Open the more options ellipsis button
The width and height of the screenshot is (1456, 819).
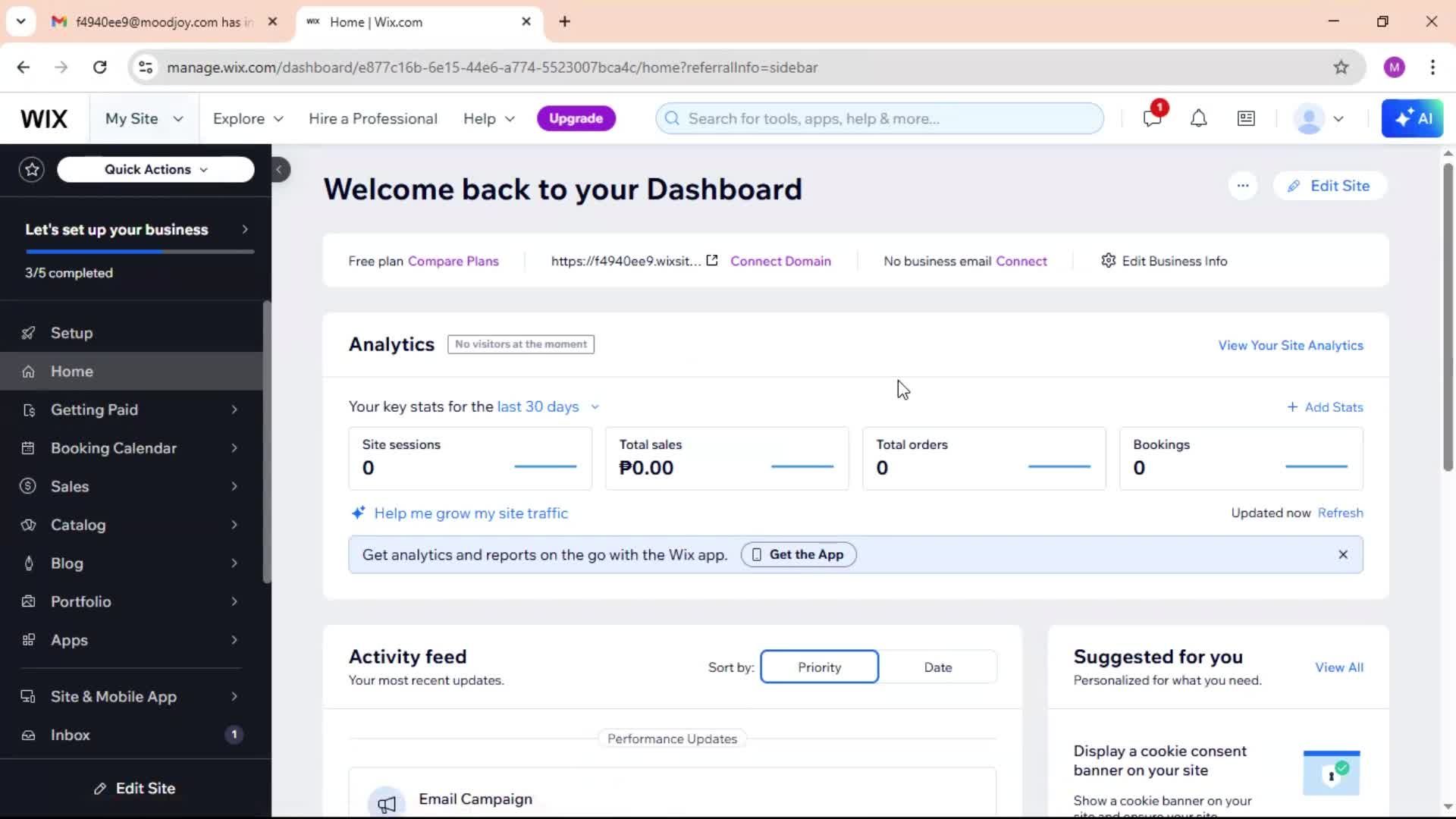(x=1243, y=186)
